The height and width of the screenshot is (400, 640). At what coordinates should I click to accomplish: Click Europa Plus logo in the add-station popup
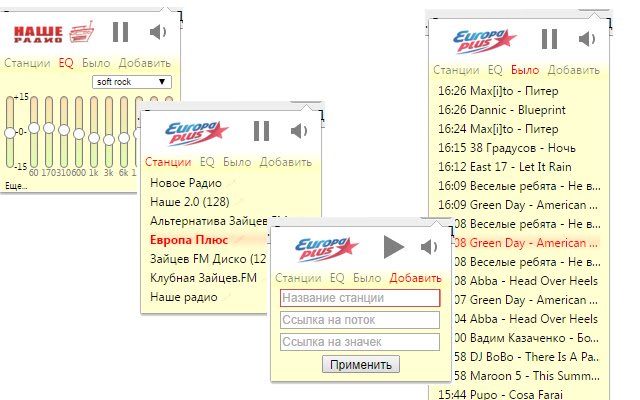pos(327,249)
